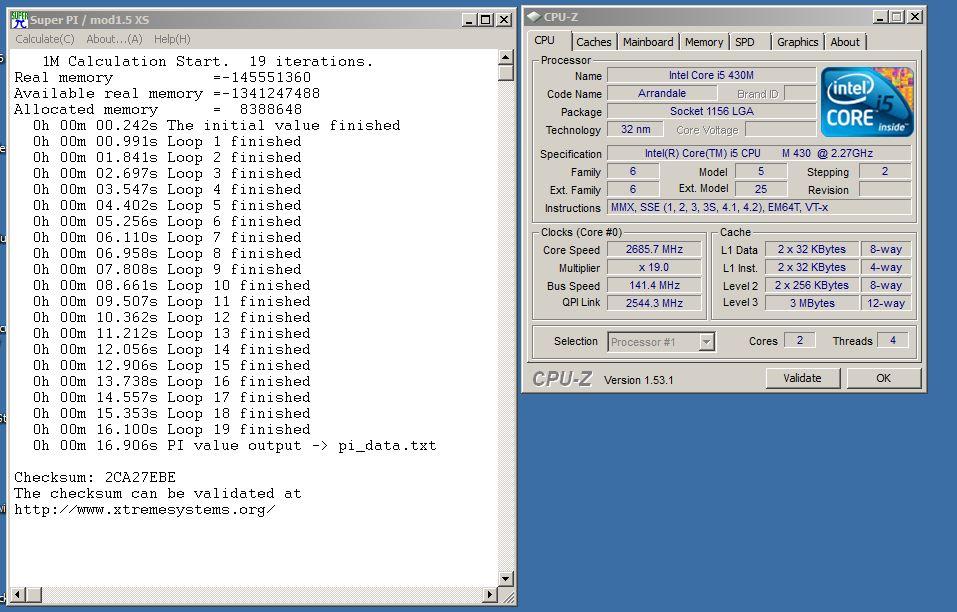The width and height of the screenshot is (957, 612).
Task: Click the Validate button in CPU-Z
Action: (802, 378)
